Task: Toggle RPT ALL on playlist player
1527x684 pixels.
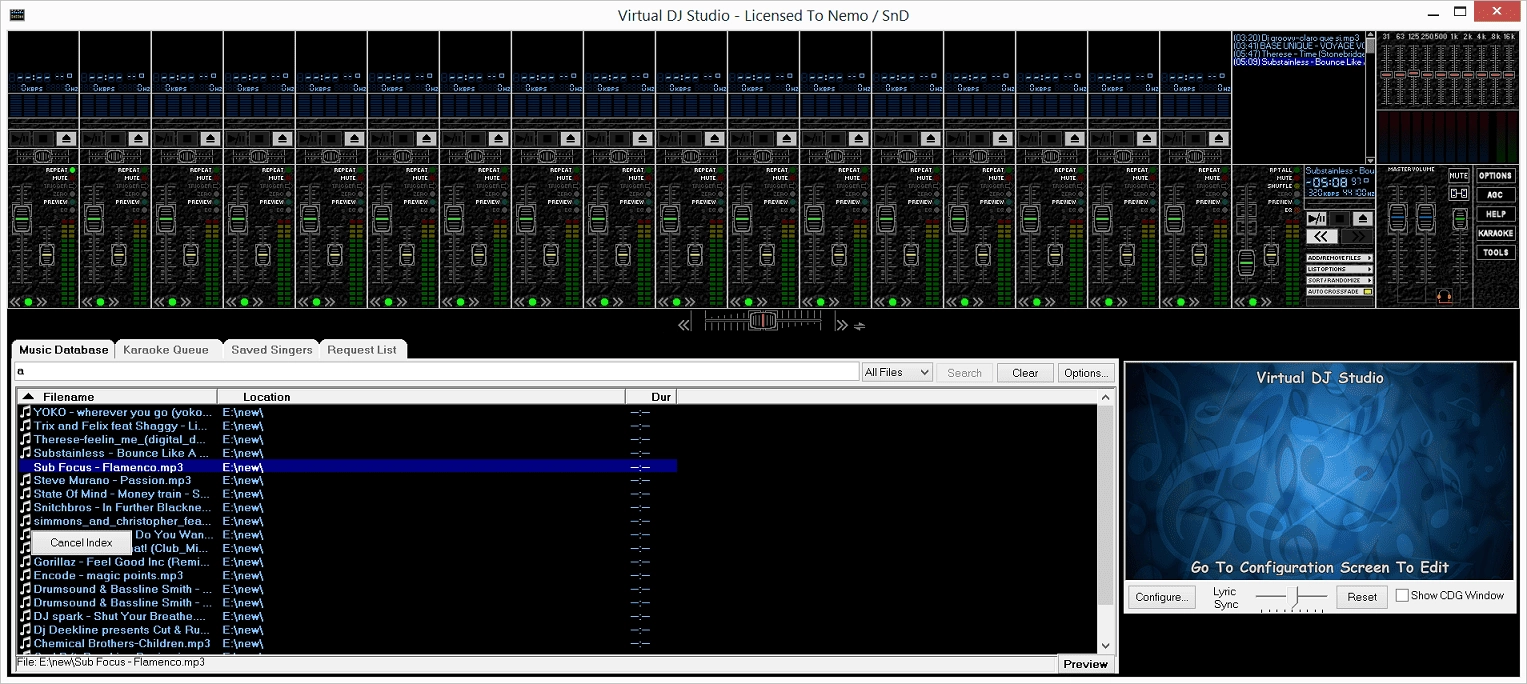Action: click(1297, 170)
